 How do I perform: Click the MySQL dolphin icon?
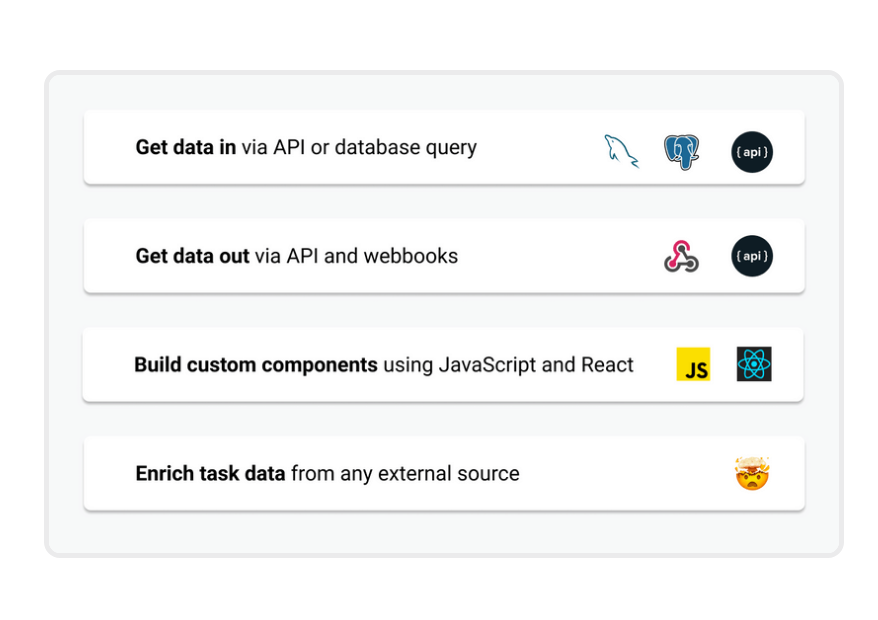pyautogui.click(x=621, y=151)
